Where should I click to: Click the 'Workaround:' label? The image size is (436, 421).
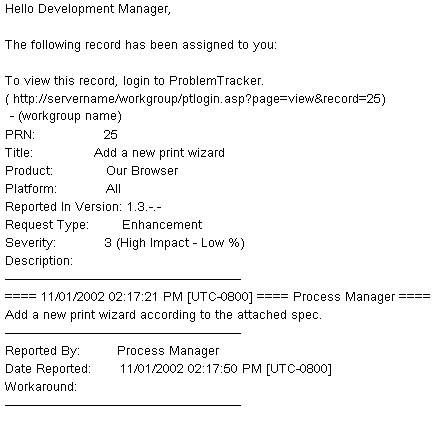41,387
